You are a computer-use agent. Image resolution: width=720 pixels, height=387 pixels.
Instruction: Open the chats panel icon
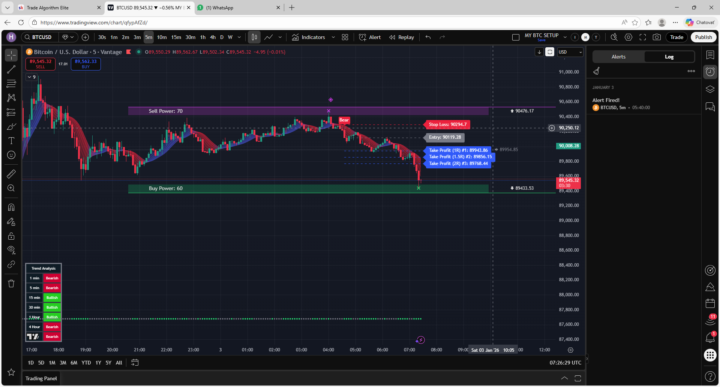(x=710, y=107)
